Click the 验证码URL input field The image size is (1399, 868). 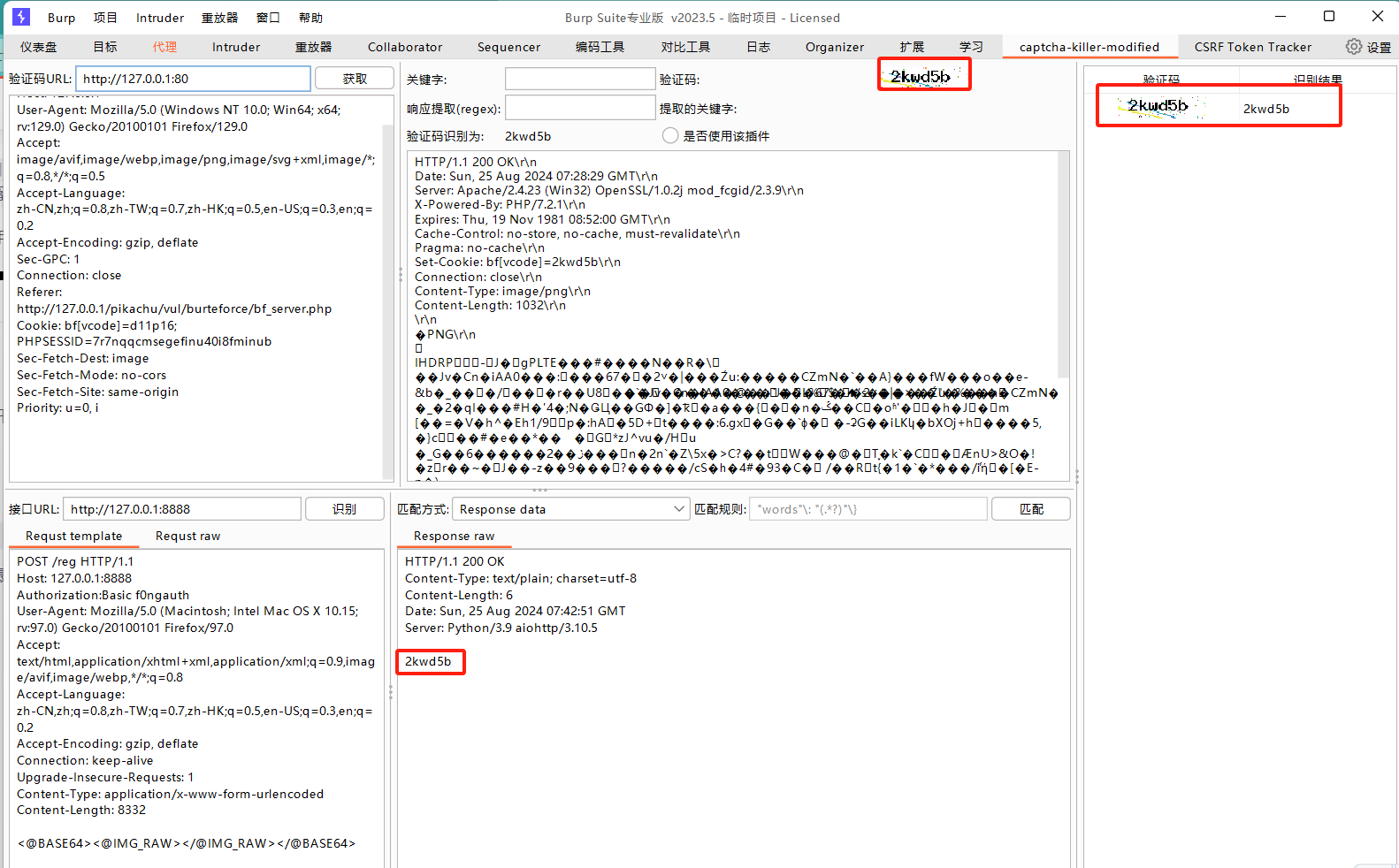[193, 79]
